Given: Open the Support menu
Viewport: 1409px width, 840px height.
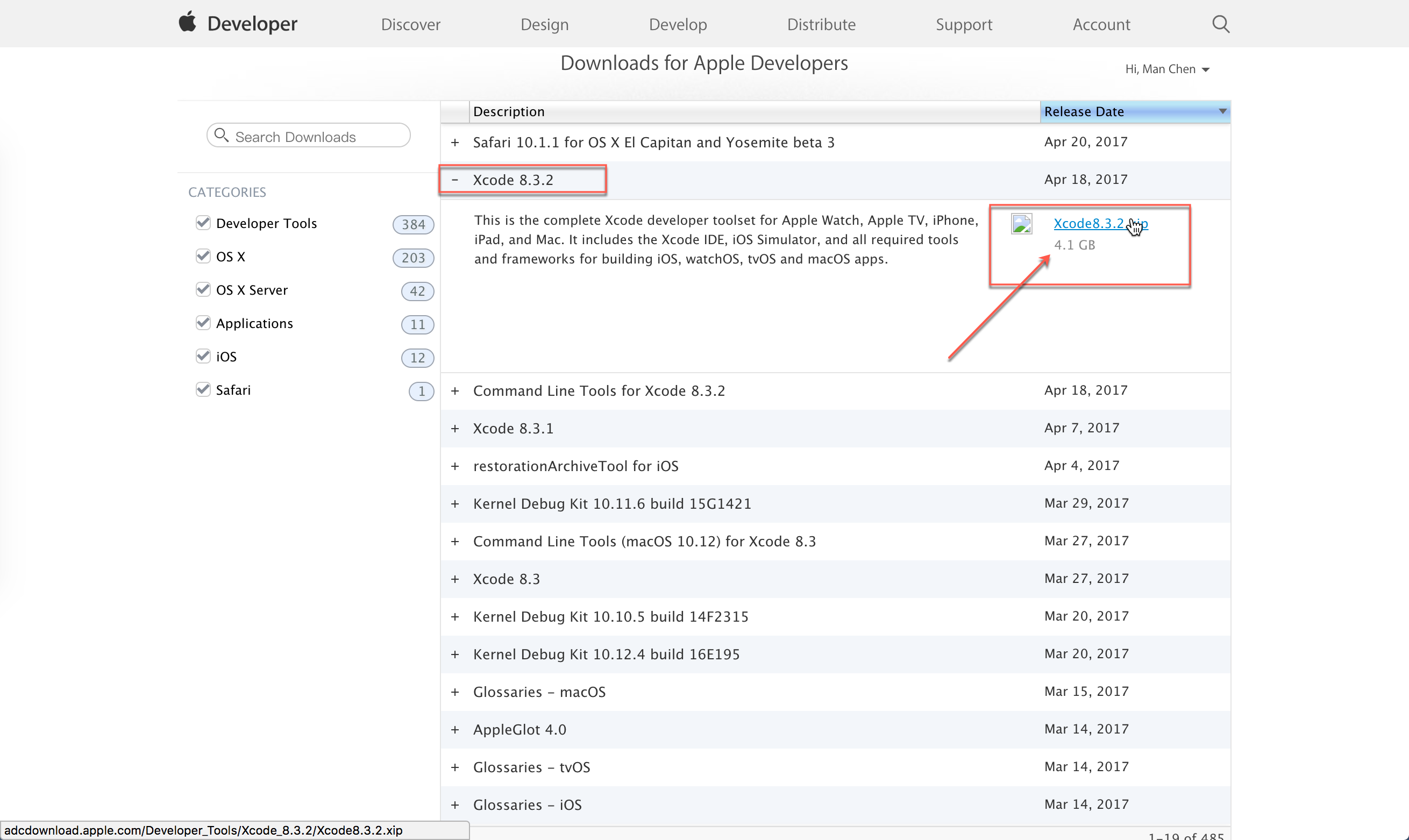Looking at the screenshot, I should pos(964,24).
